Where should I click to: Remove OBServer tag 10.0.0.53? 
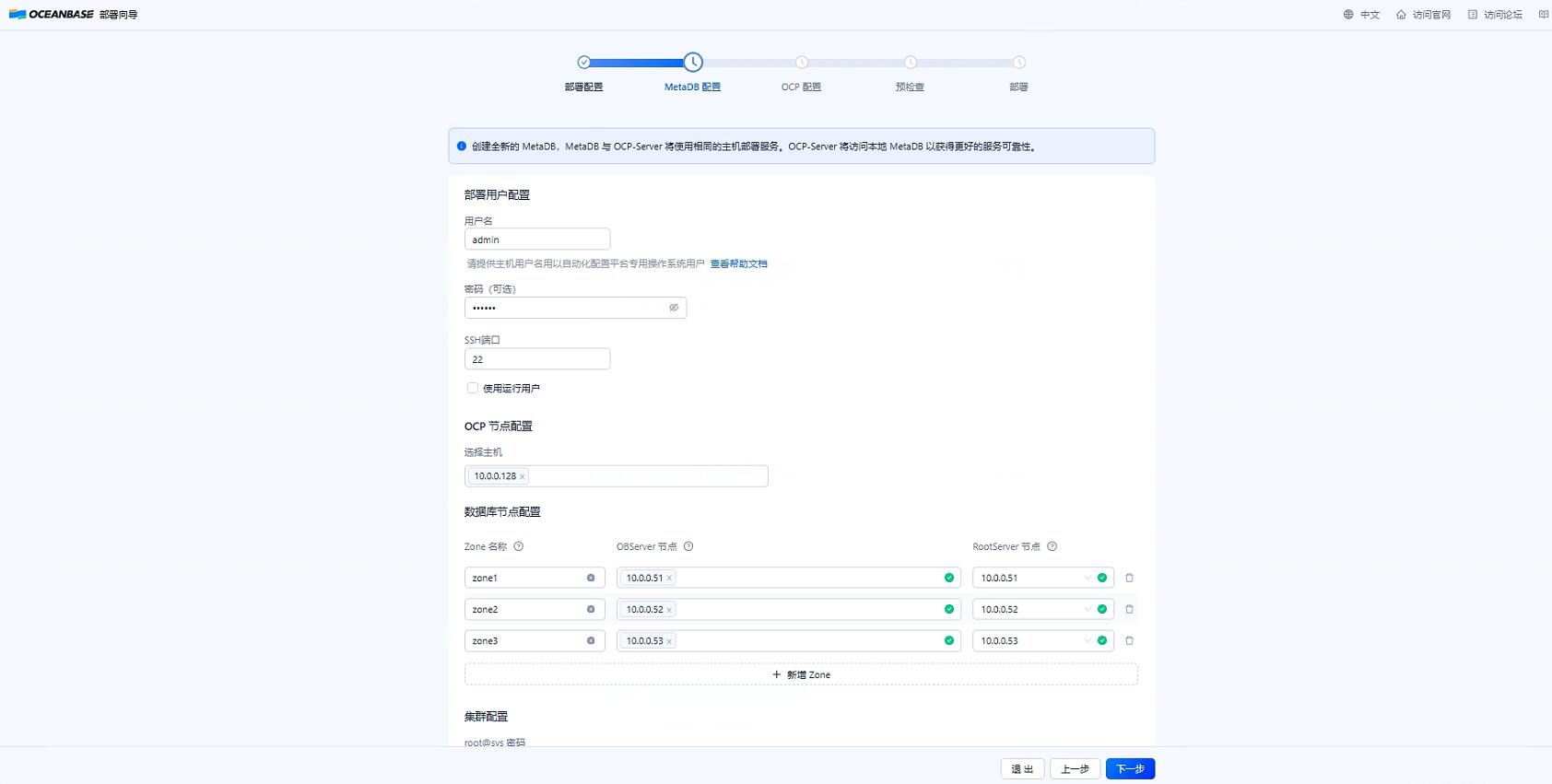coord(669,641)
